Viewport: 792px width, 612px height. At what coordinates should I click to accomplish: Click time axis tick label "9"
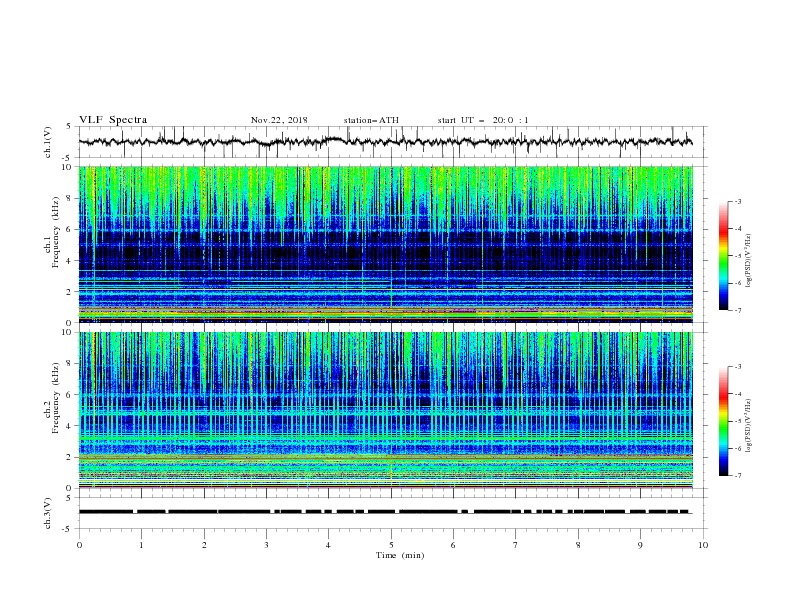point(640,545)
